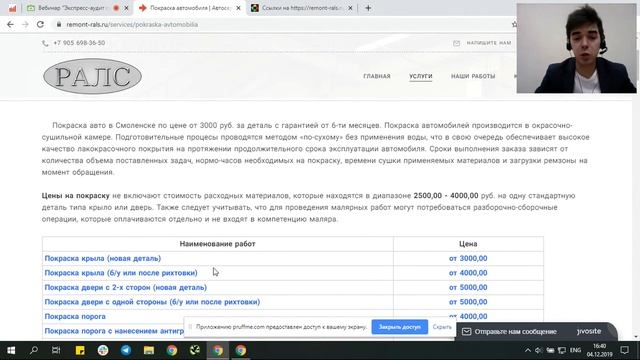Open the ГЛАВНАЯ menu item

[377, 76]
